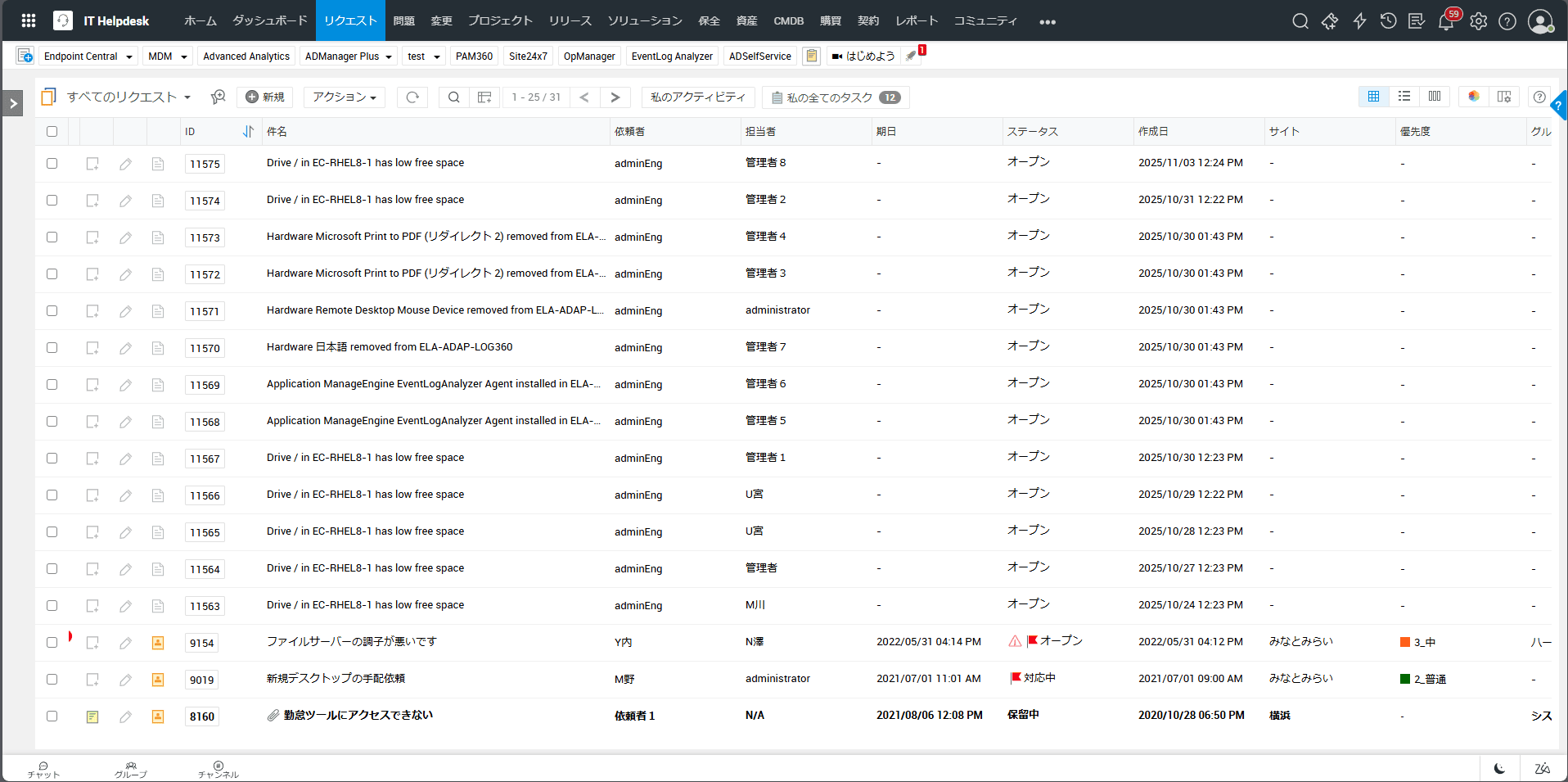Check the select-all checkbox in table header
Image resolution: width=1568 pixels, height=782 pixels.
click(x=52, y=132)
